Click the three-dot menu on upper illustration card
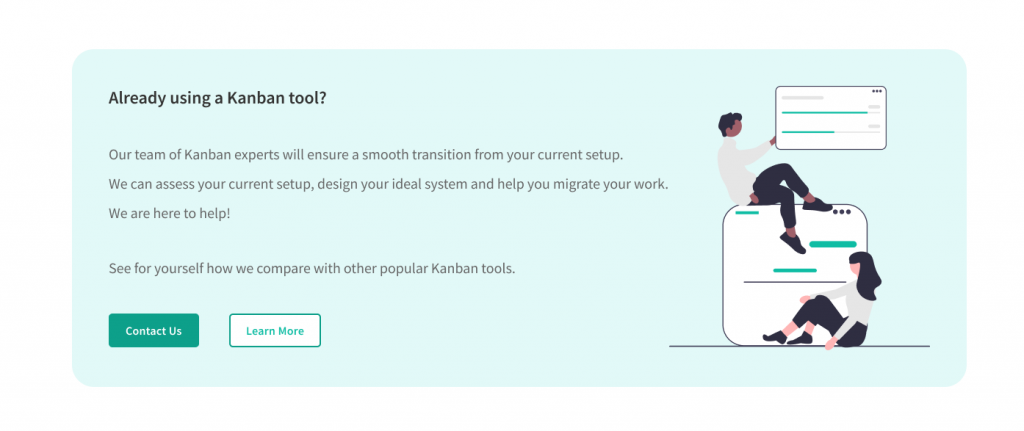The height and width of the screenshot is (431, 1024). coord(877,92)
